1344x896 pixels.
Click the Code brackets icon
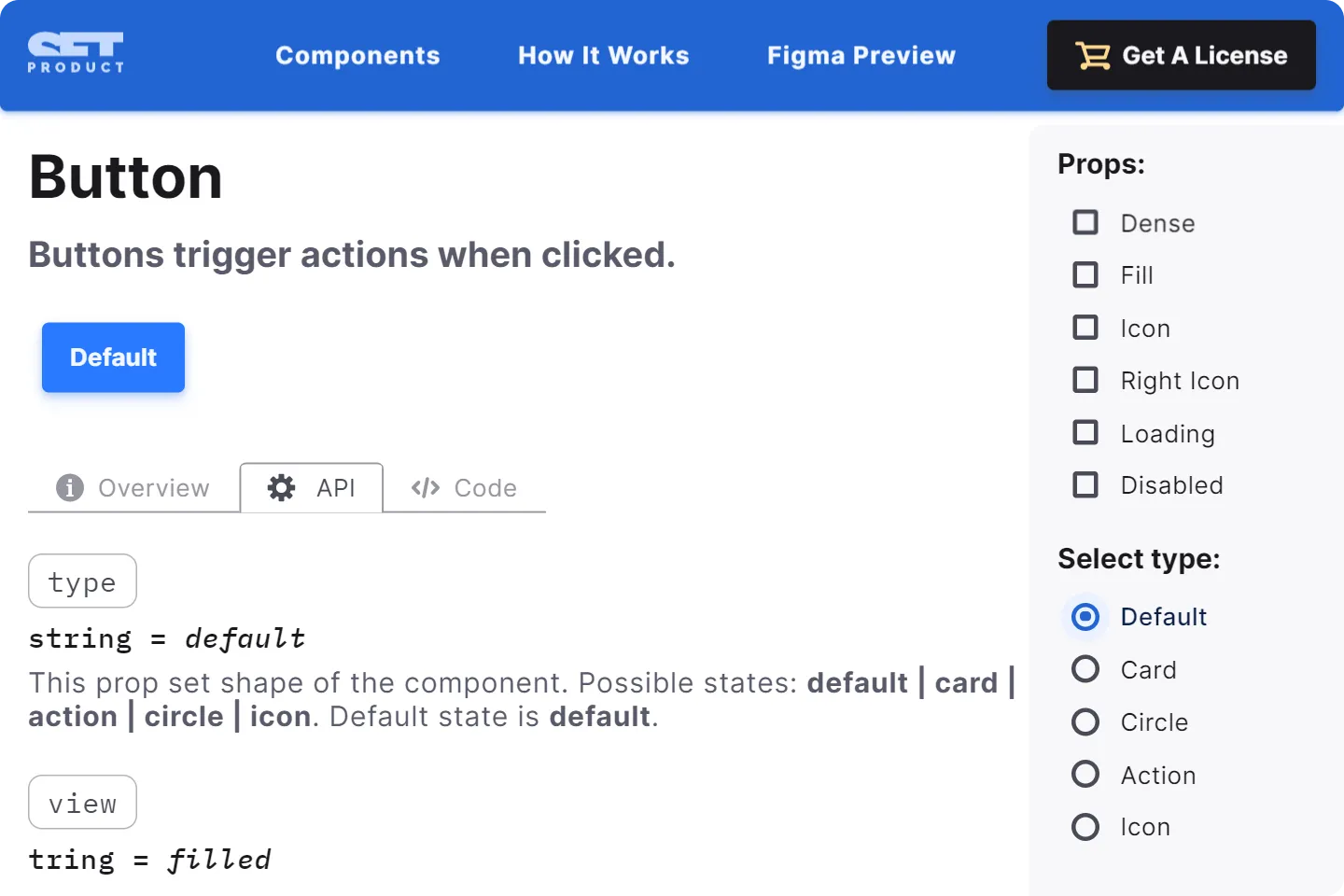[426, 488]
